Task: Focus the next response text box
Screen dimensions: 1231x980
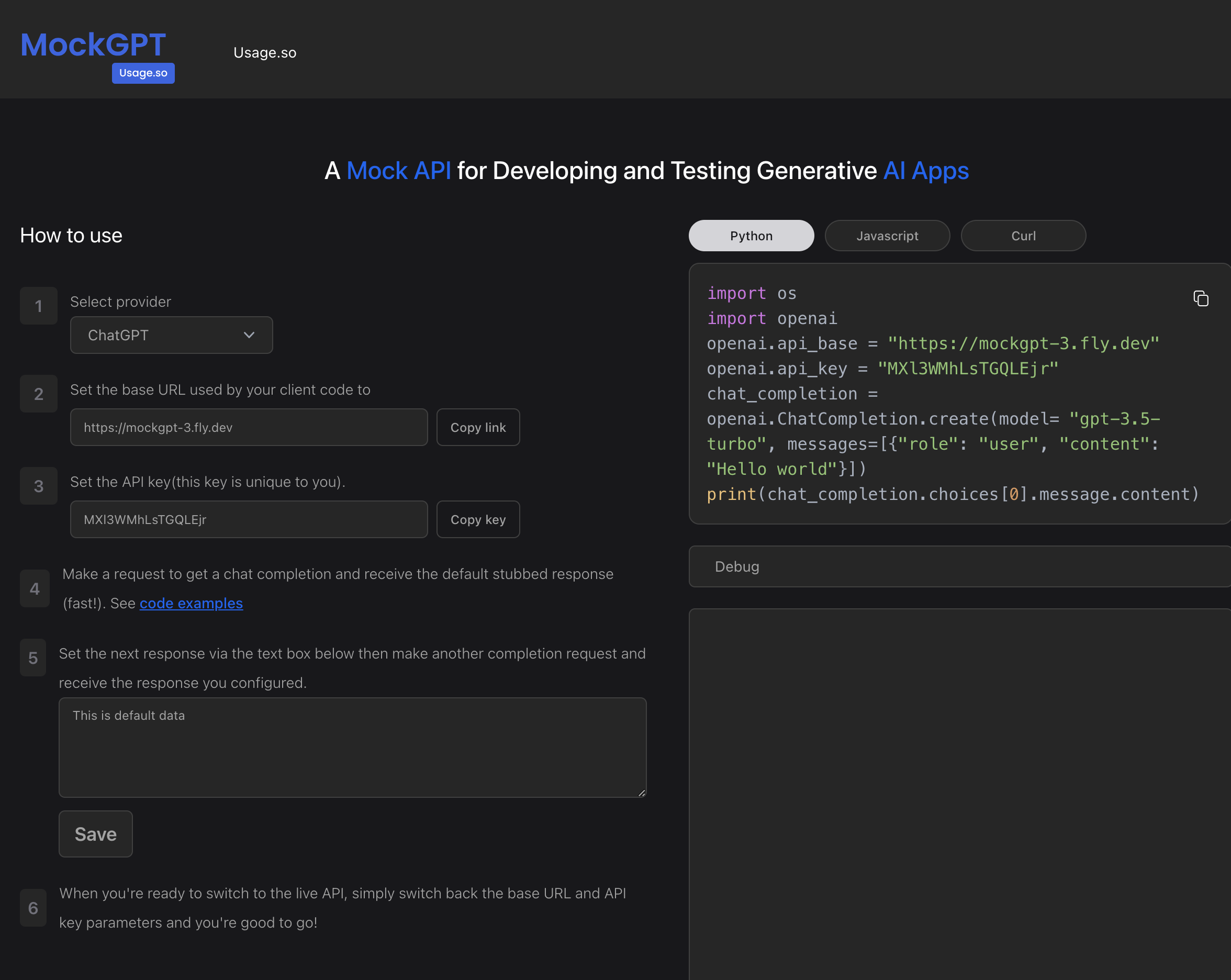Action: (x=352, y=747)
